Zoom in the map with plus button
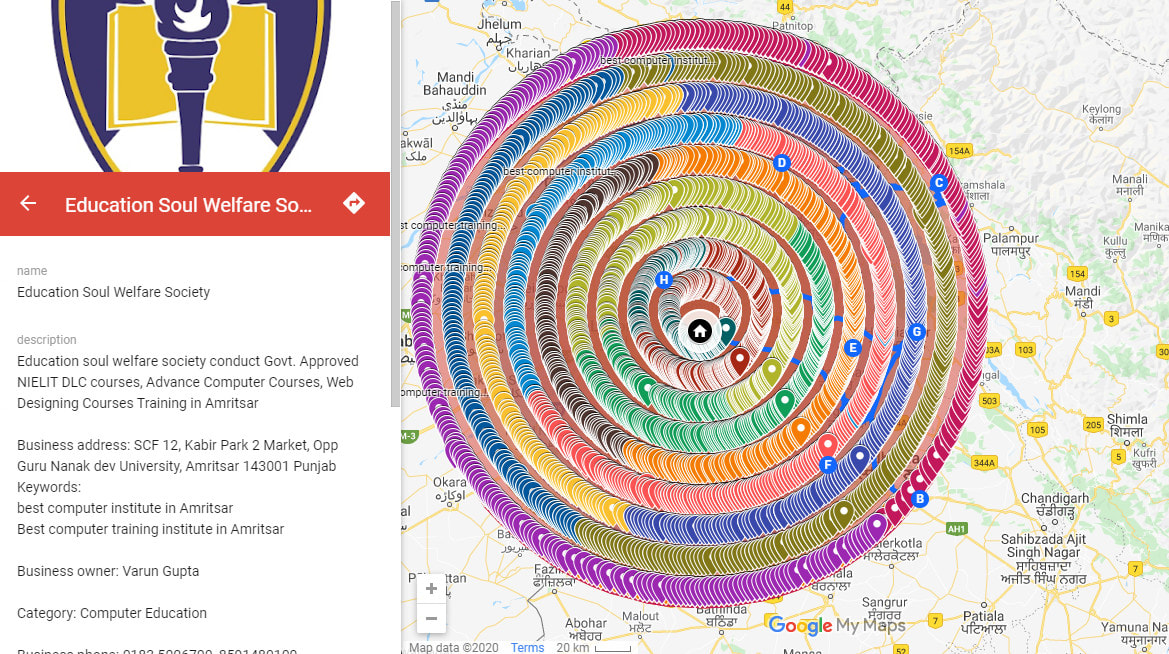The height and width of the screenshot is (654, 1169). tap(431, 589)
